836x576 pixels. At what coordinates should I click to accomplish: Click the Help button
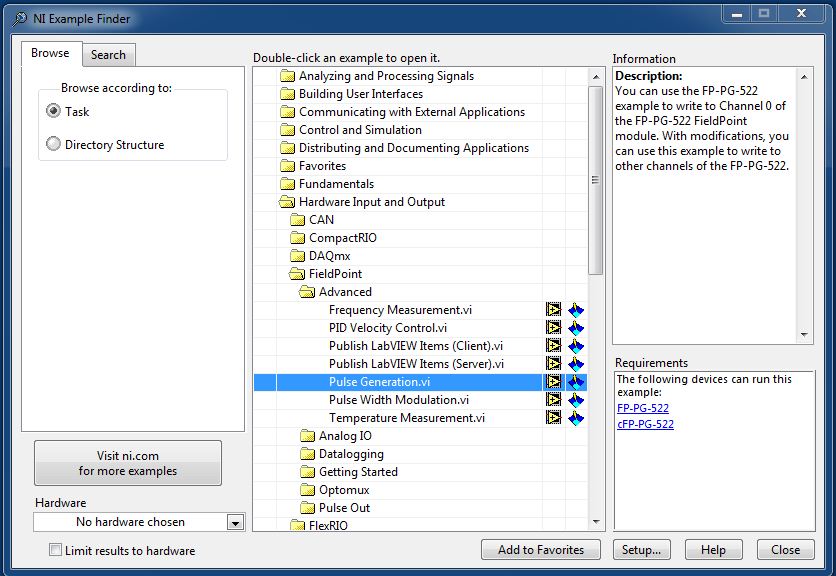click(713, 549)
